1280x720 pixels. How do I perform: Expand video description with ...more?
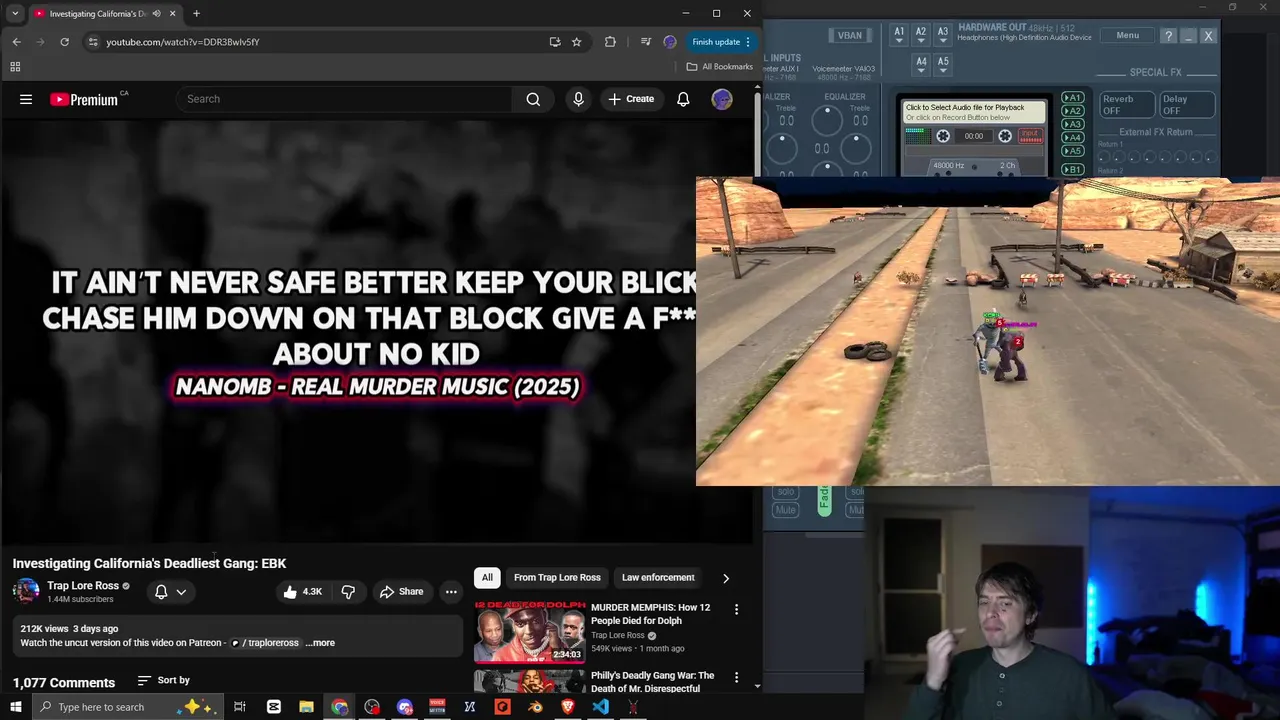tap(320, 643)
